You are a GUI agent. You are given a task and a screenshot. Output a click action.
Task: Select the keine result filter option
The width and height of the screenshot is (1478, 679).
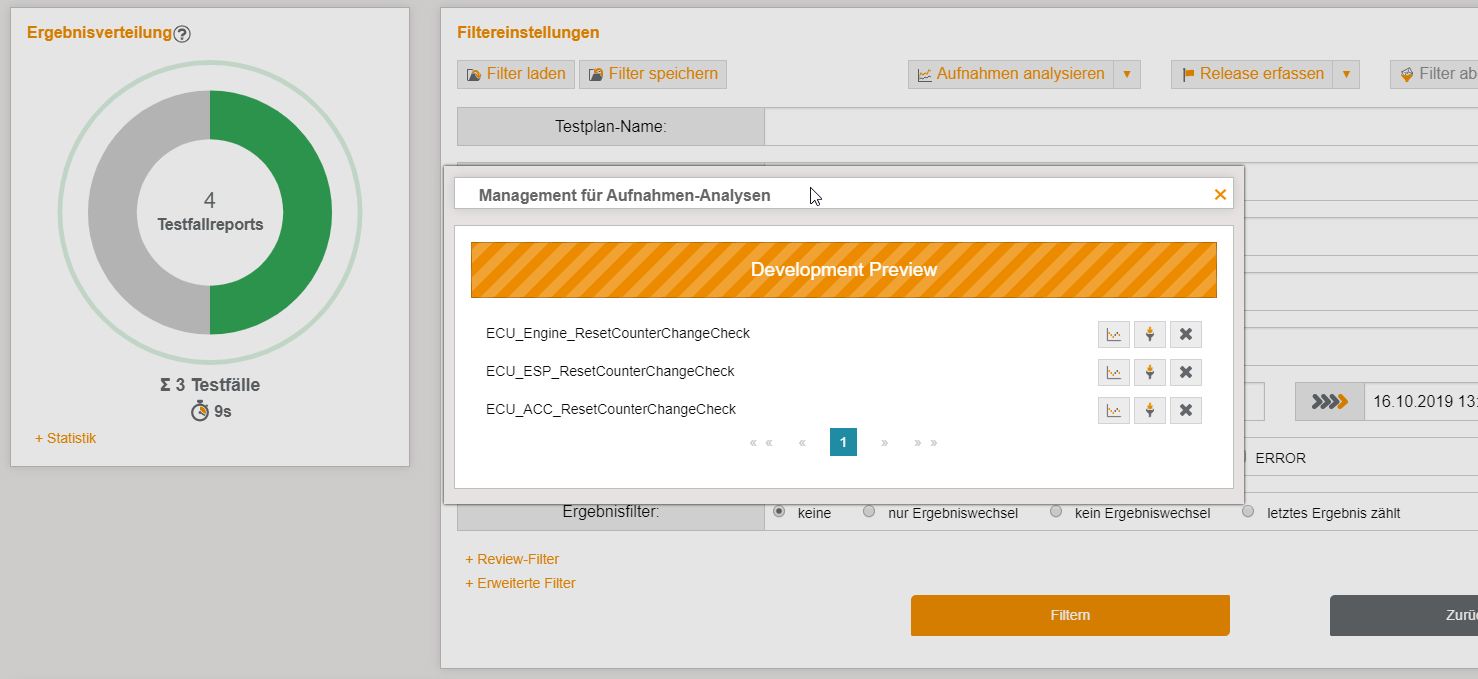pyautogui.click(x=780, y=511)
